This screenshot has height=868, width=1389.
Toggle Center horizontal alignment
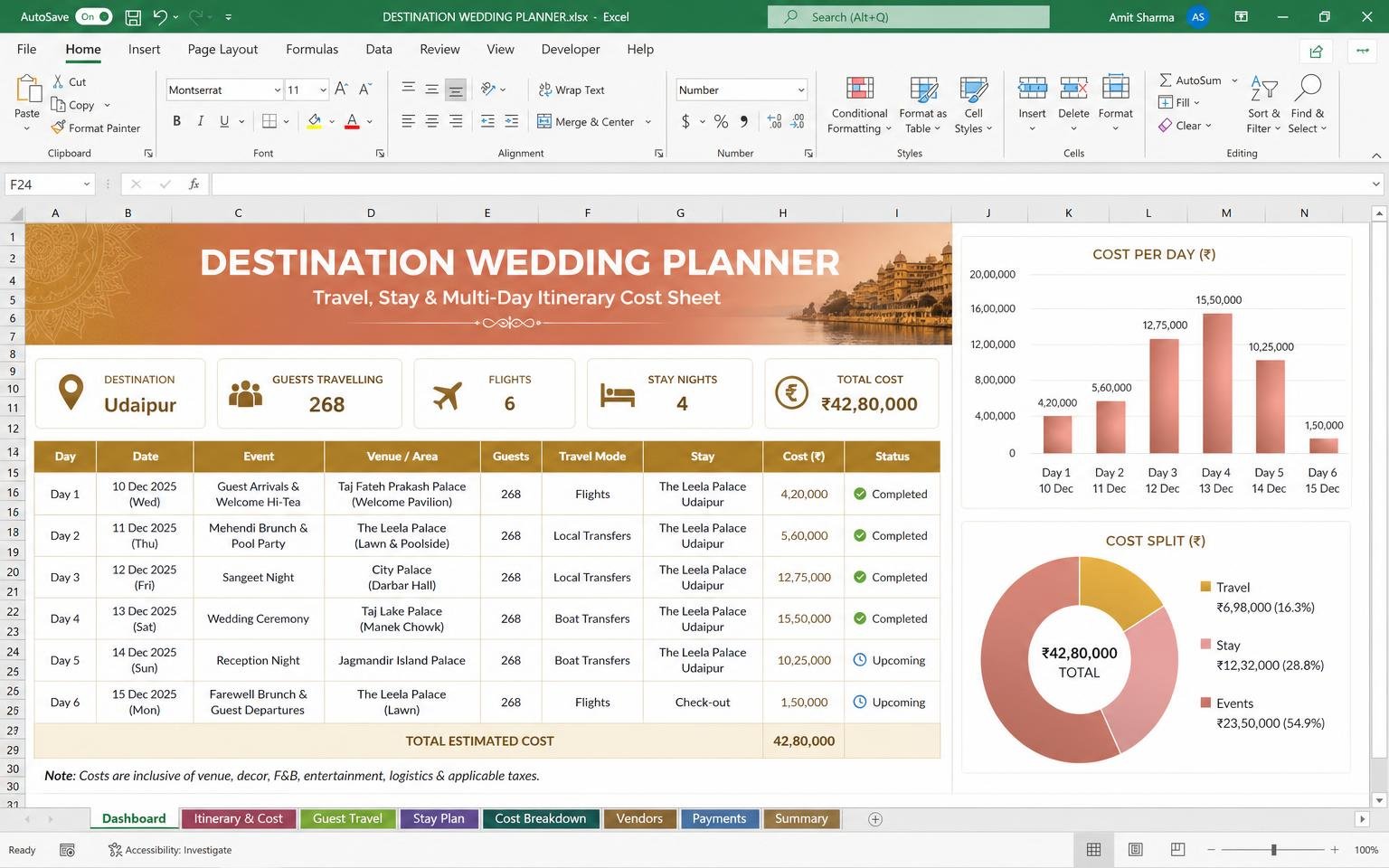pyautogui.click(x=432, y=121)
